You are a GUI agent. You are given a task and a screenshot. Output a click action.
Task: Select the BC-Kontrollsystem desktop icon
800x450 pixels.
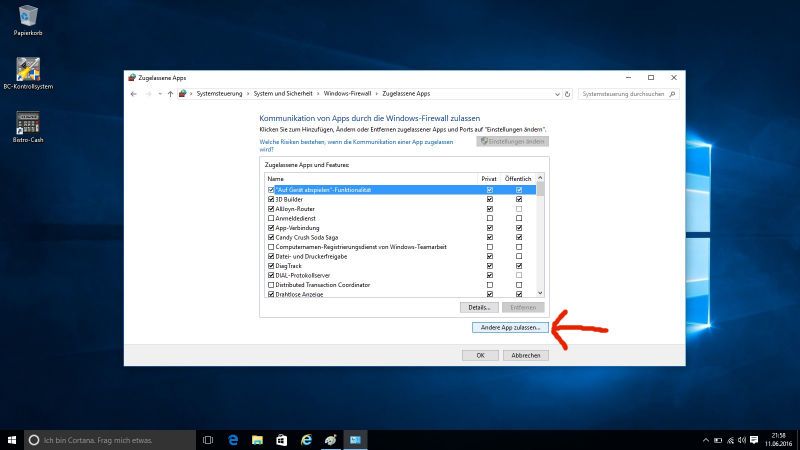[28, 73]
